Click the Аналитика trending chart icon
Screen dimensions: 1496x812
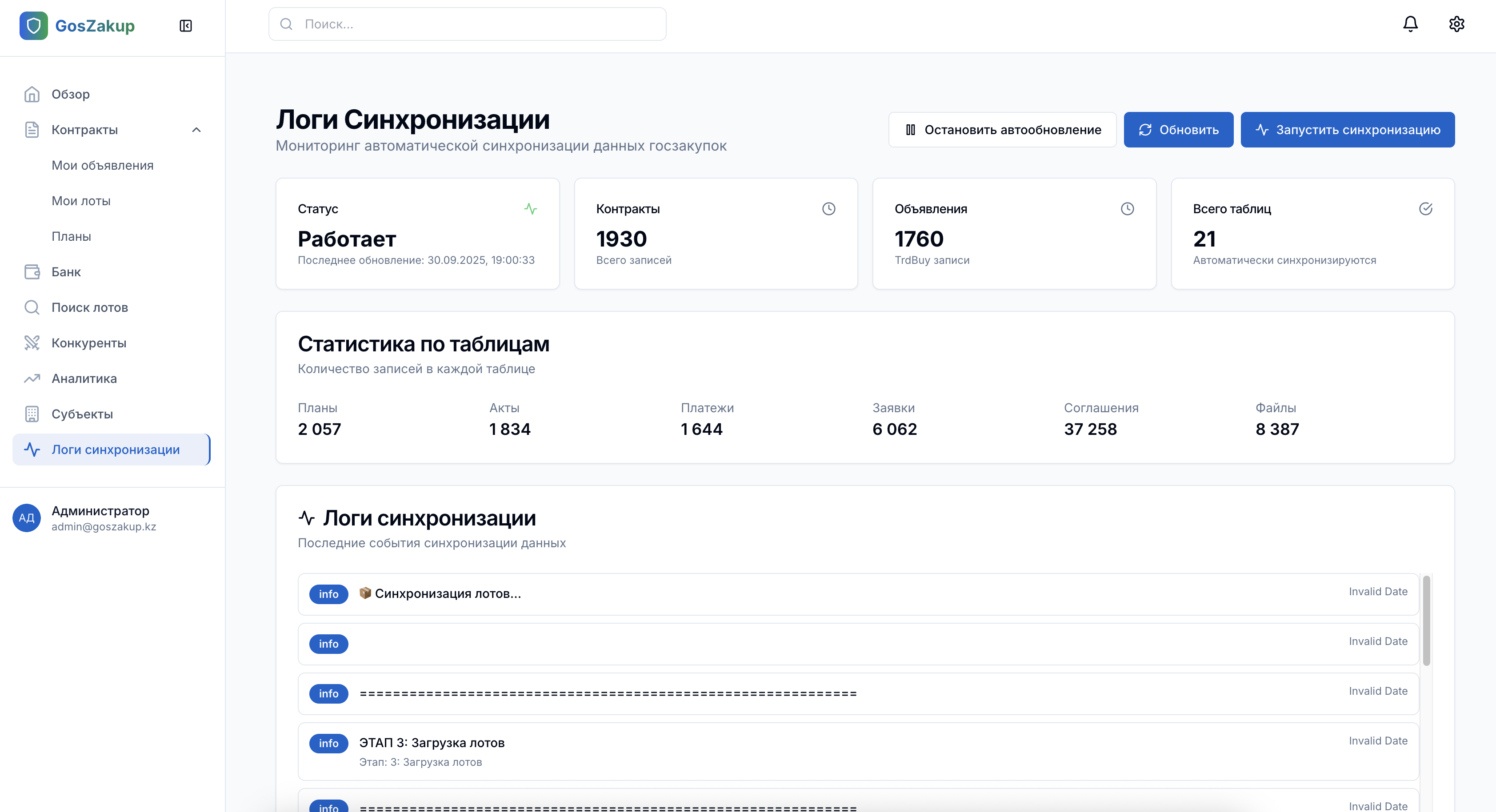click(x=32, y=378)
